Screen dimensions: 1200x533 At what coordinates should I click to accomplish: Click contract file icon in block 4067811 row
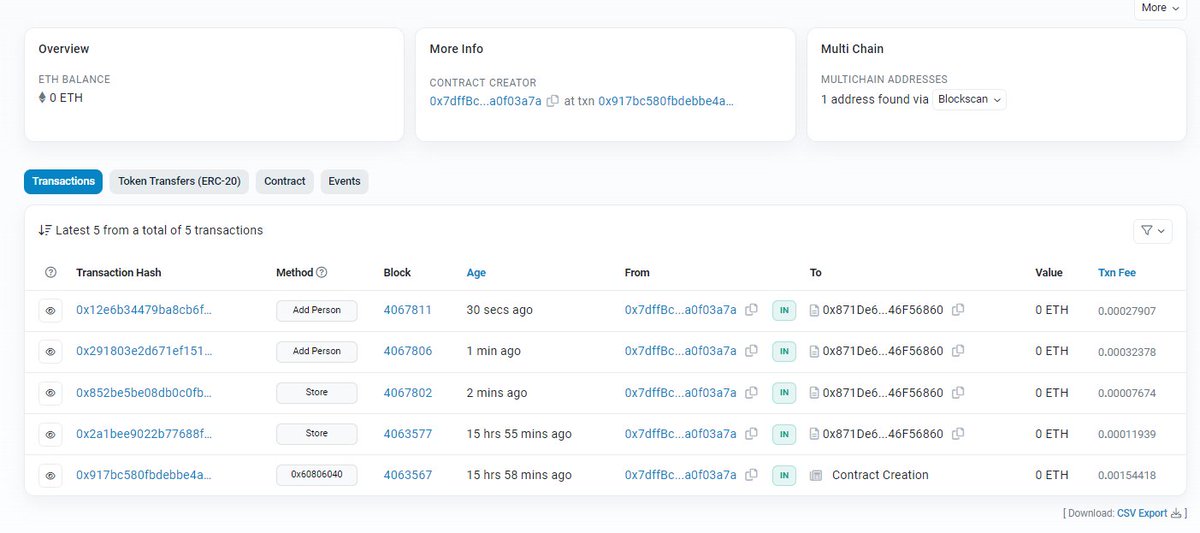coord(814,310)
